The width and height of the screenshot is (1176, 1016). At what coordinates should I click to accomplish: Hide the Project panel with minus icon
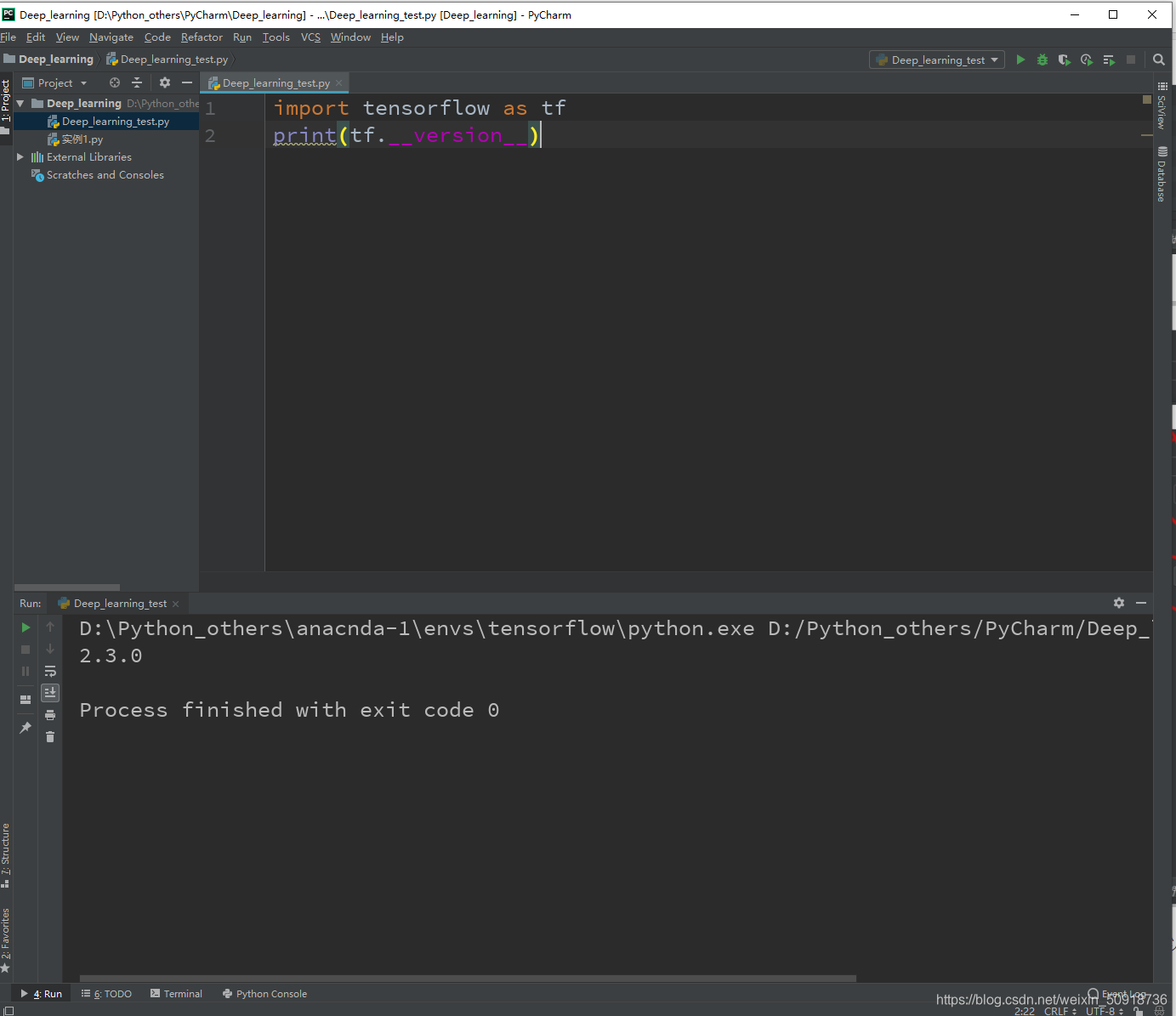coord(187,82)
